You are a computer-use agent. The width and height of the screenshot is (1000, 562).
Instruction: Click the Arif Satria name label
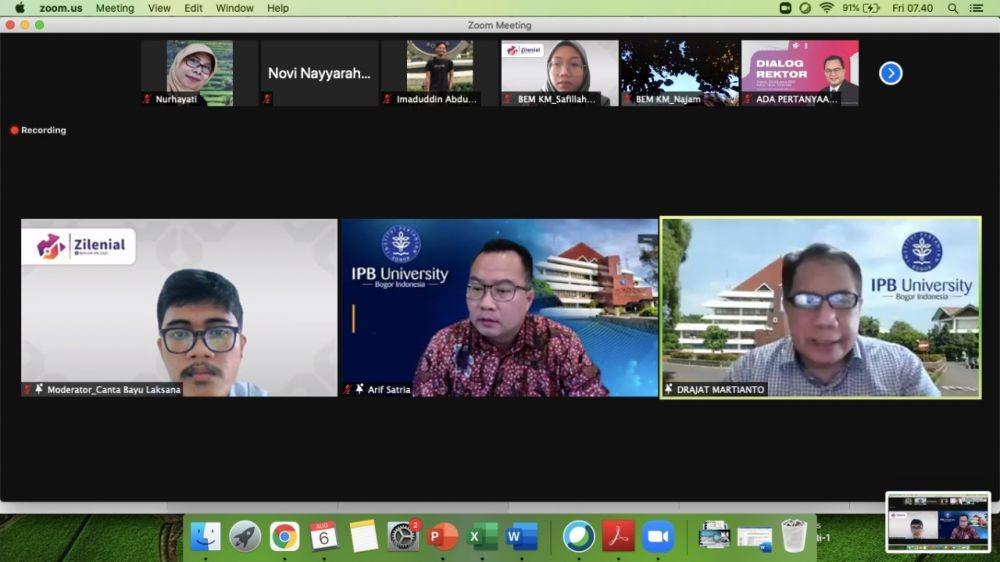pos(389,389)
